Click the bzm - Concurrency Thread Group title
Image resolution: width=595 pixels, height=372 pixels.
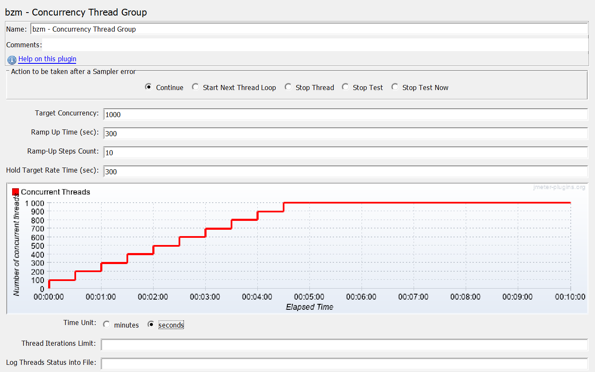76,12
